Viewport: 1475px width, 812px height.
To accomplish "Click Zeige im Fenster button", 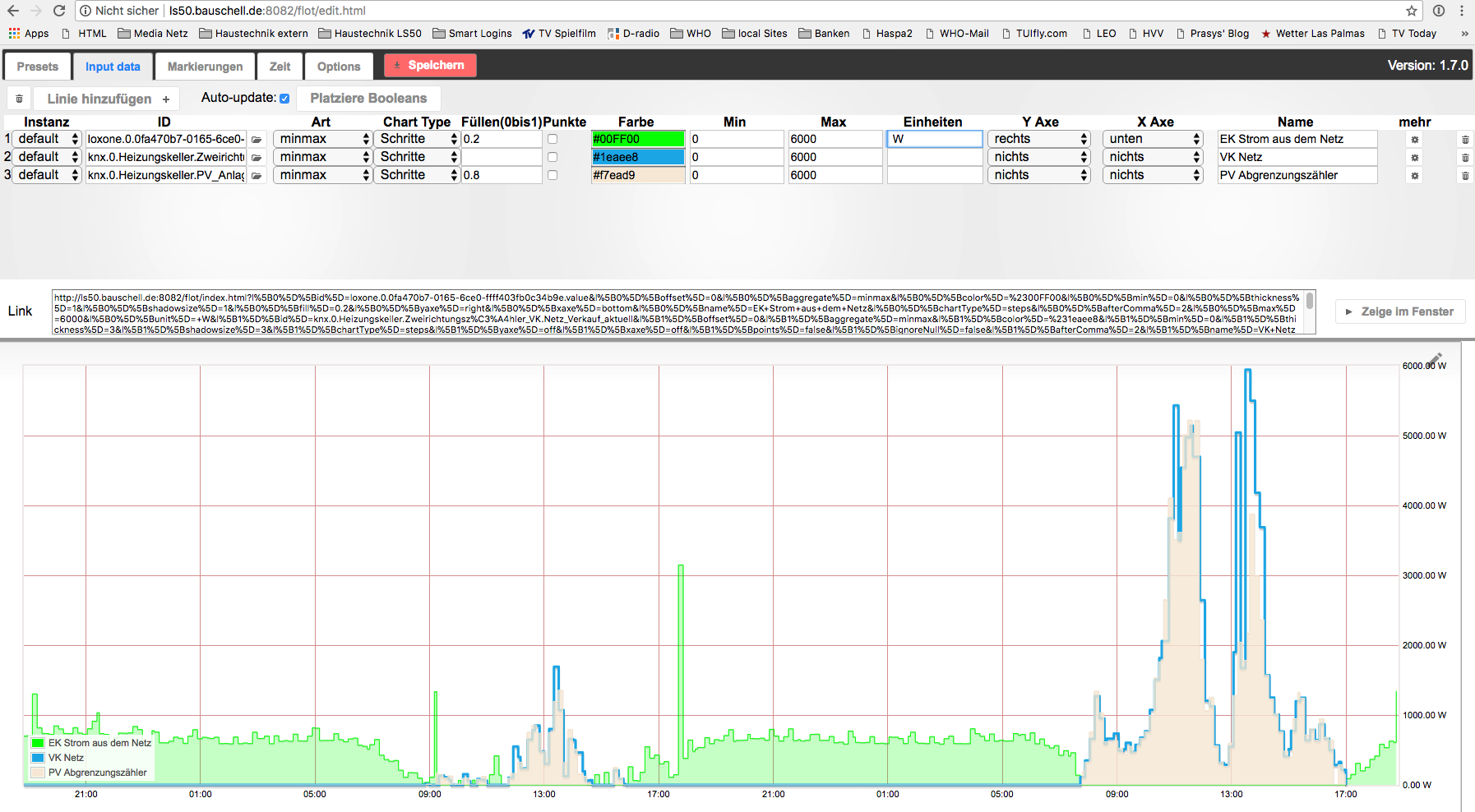I will click(x=1400, y=311).
